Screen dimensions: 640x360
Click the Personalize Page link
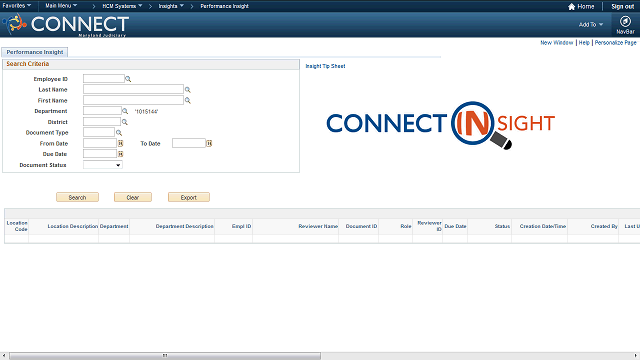(616, 42)
